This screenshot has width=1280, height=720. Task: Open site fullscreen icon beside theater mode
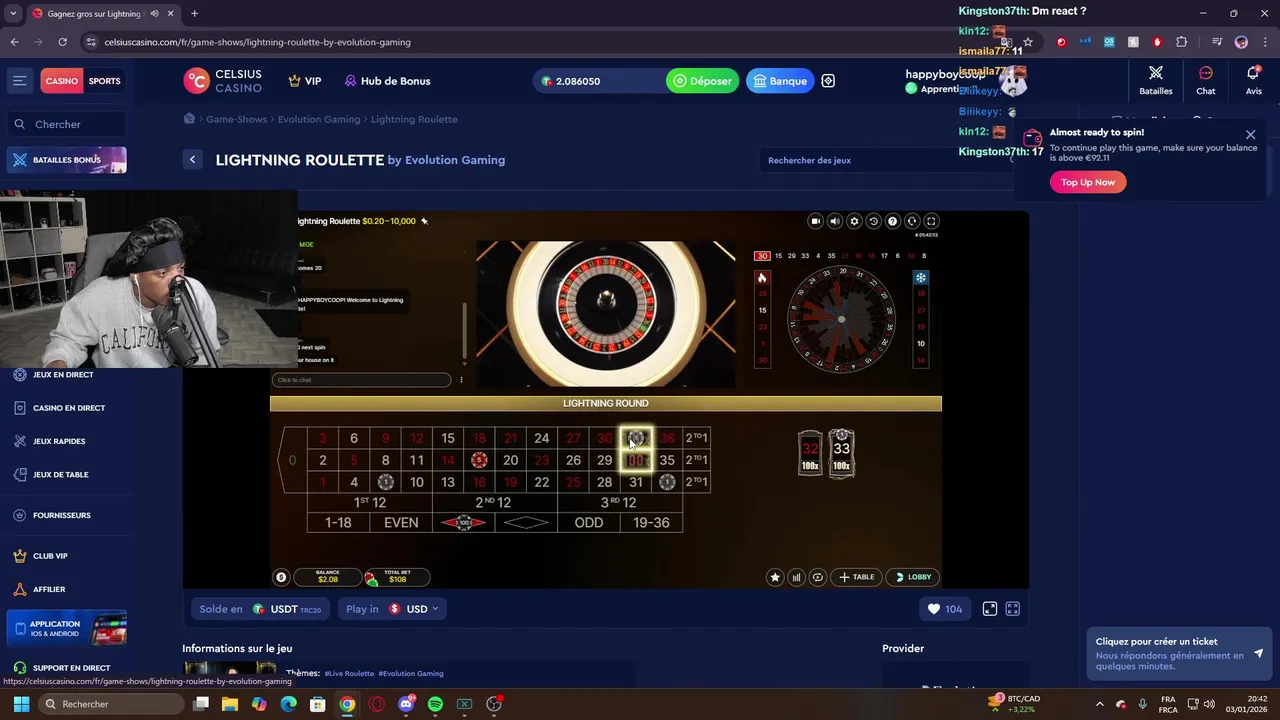click(1012, 609)
